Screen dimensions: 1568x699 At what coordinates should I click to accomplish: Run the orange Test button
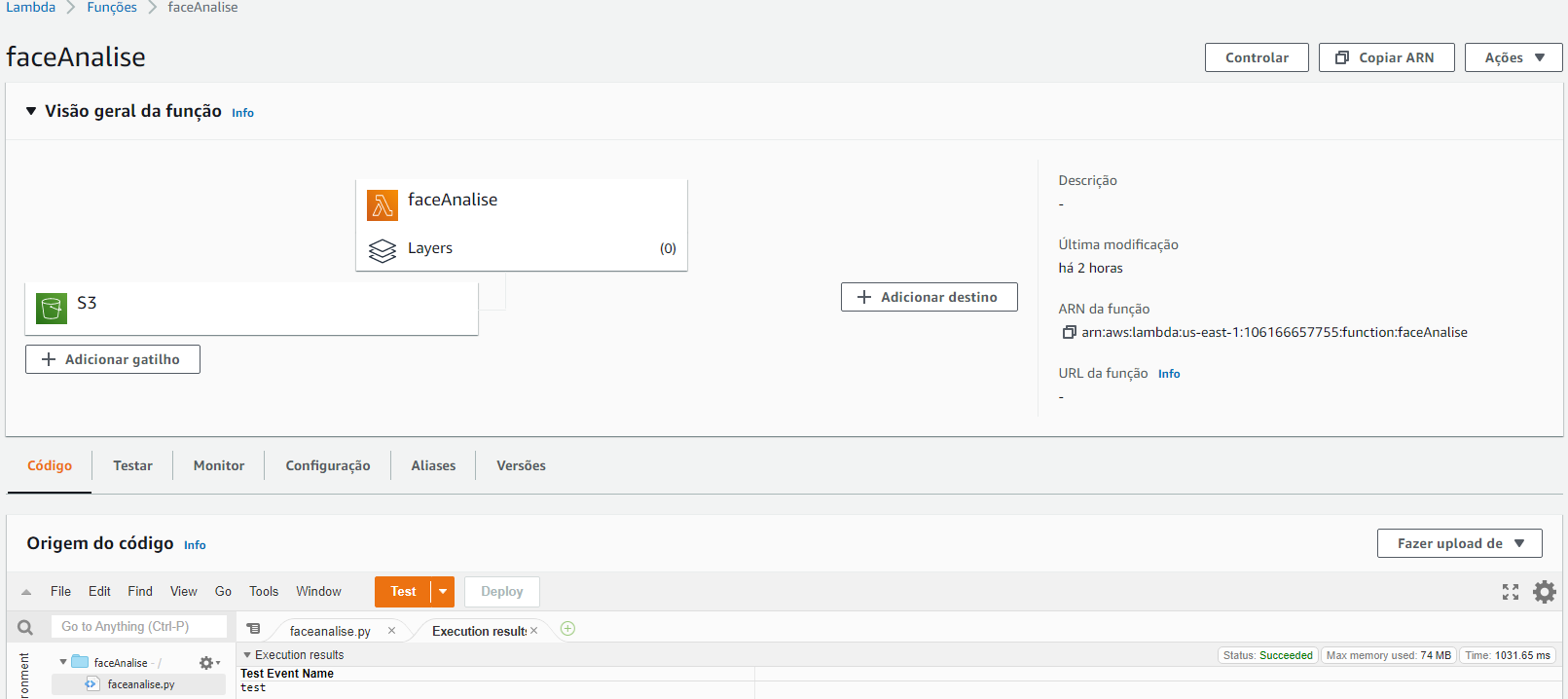[403, 592]
